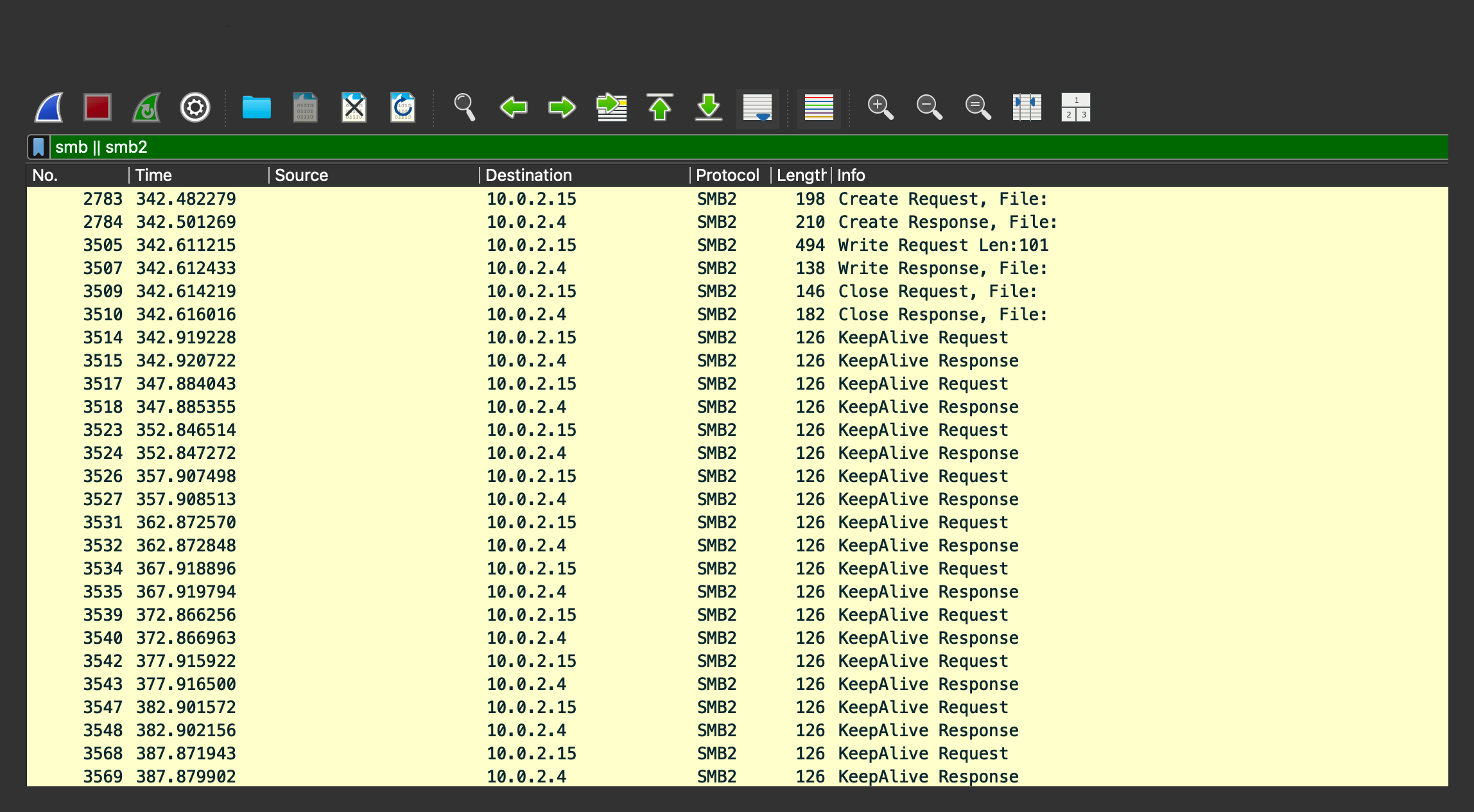1474x812 pixels.
Task: Sort packets by Source column
Action: pyautogui.click(x=375, y=175)
